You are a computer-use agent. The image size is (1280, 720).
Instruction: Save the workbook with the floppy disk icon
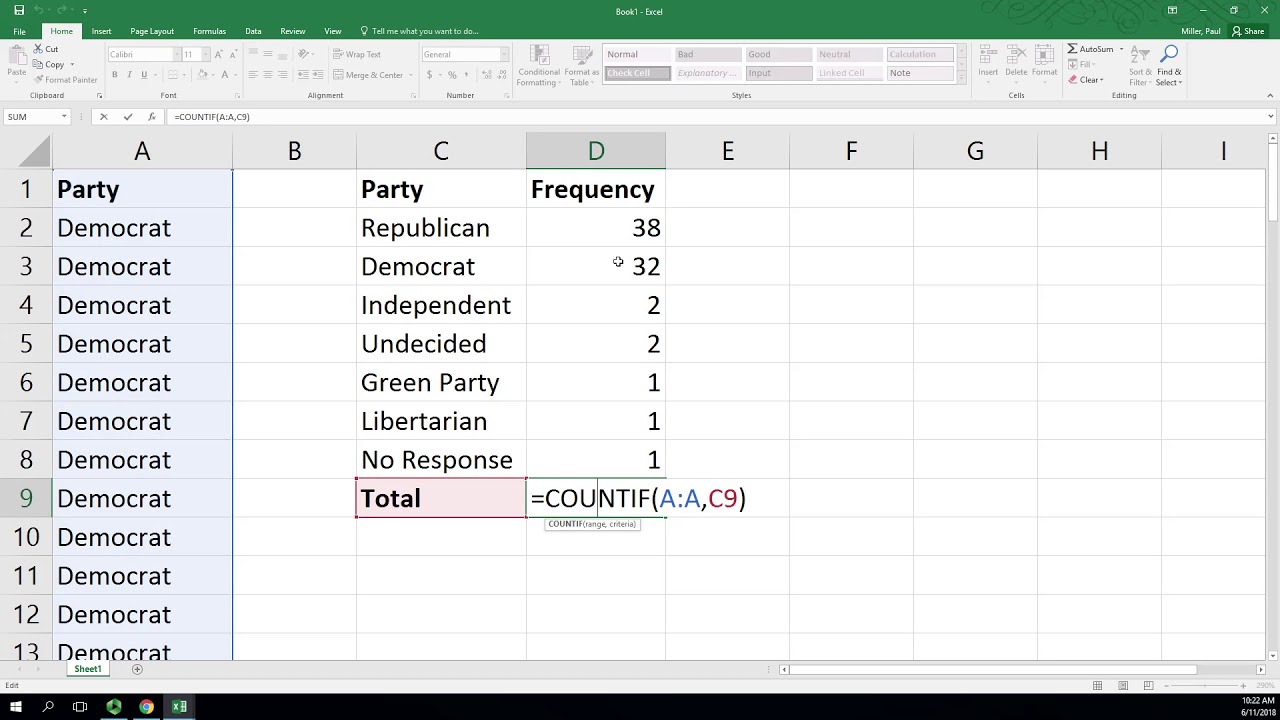click(19, 10)
